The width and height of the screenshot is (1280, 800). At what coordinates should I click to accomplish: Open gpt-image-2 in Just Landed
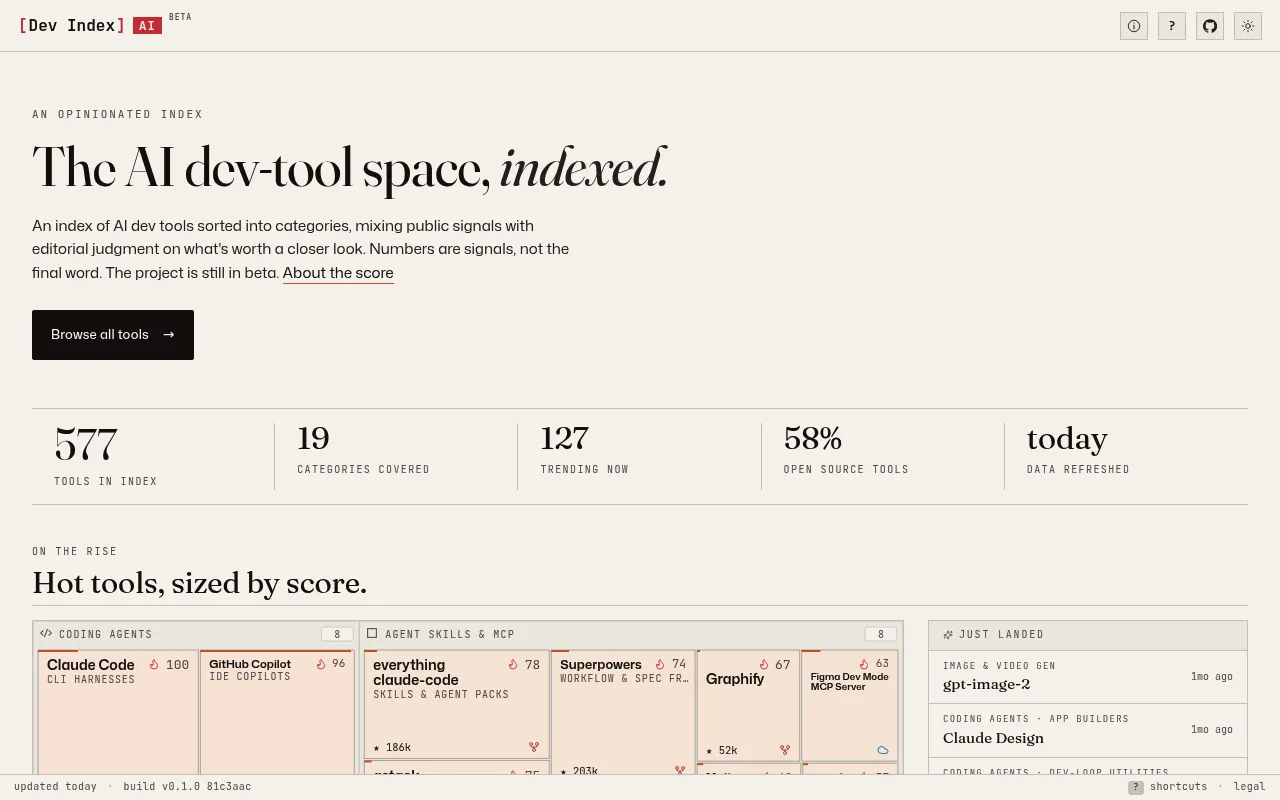click(1088, 677)
